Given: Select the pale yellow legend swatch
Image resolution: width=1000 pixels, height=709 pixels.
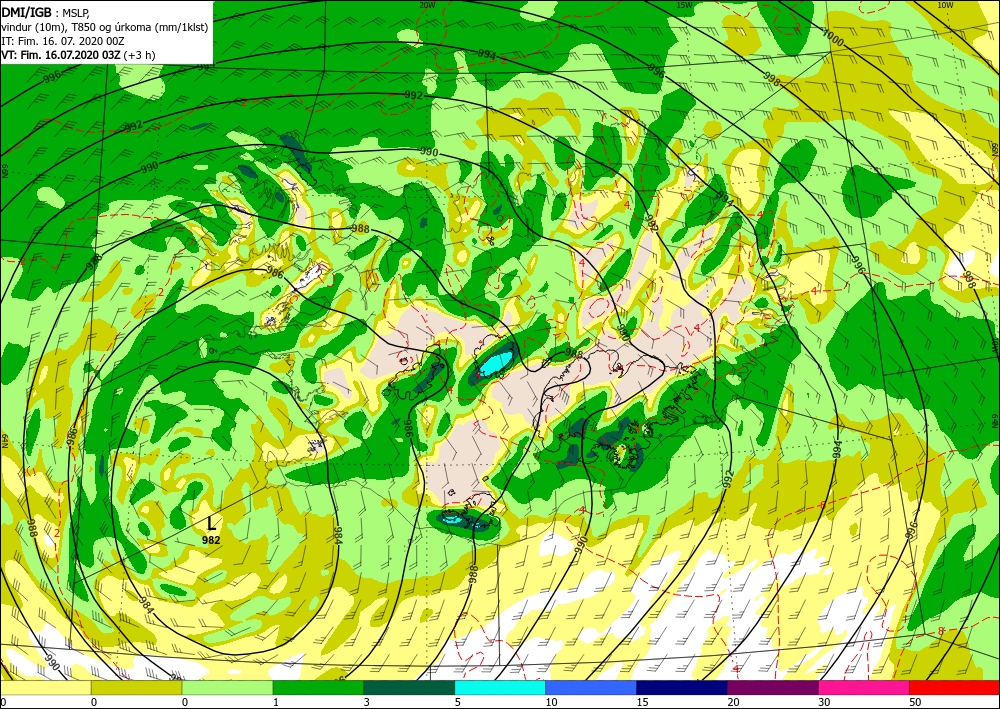Looking at the screenshot, I should (45, 688).
